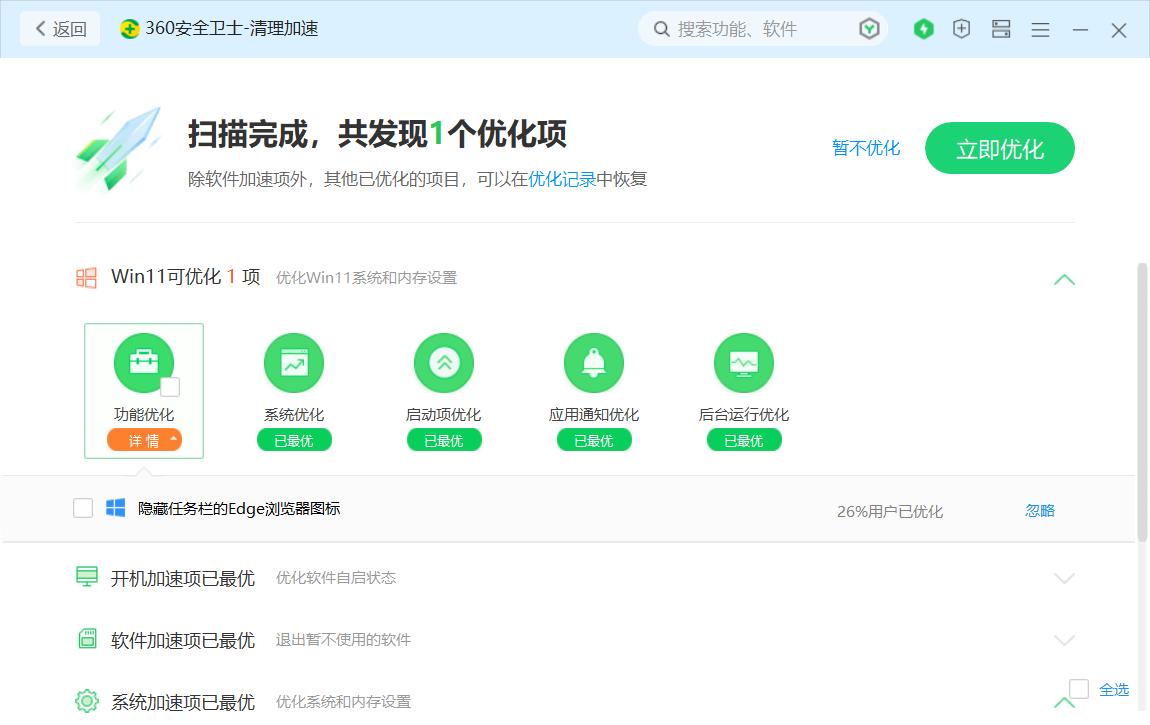Screen dimensions: 1150x725
Task: Open the 开机加速项 monitor icon
Action: 90,578
